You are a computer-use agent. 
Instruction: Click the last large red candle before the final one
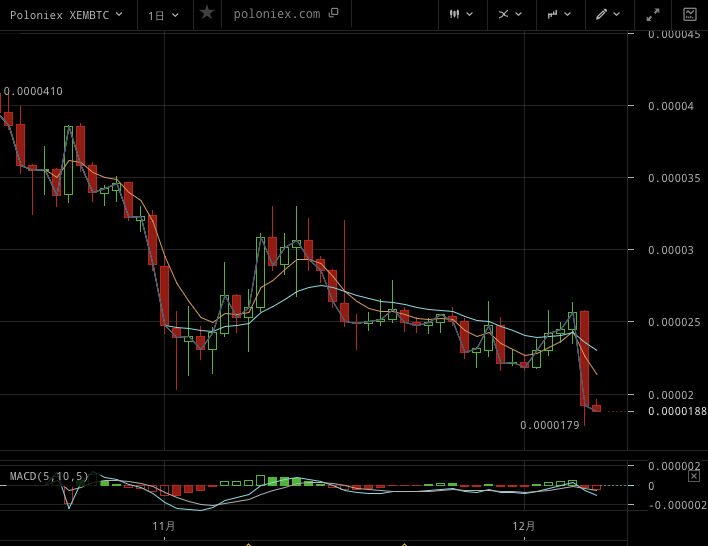click(x=584, y=358)
